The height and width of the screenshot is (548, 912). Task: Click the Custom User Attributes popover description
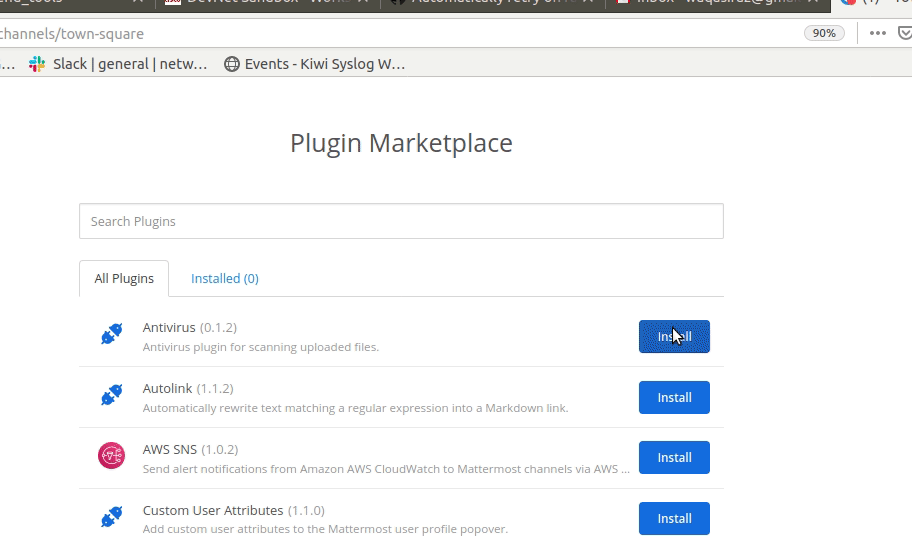pyautogui.click(x=325, y=529)
